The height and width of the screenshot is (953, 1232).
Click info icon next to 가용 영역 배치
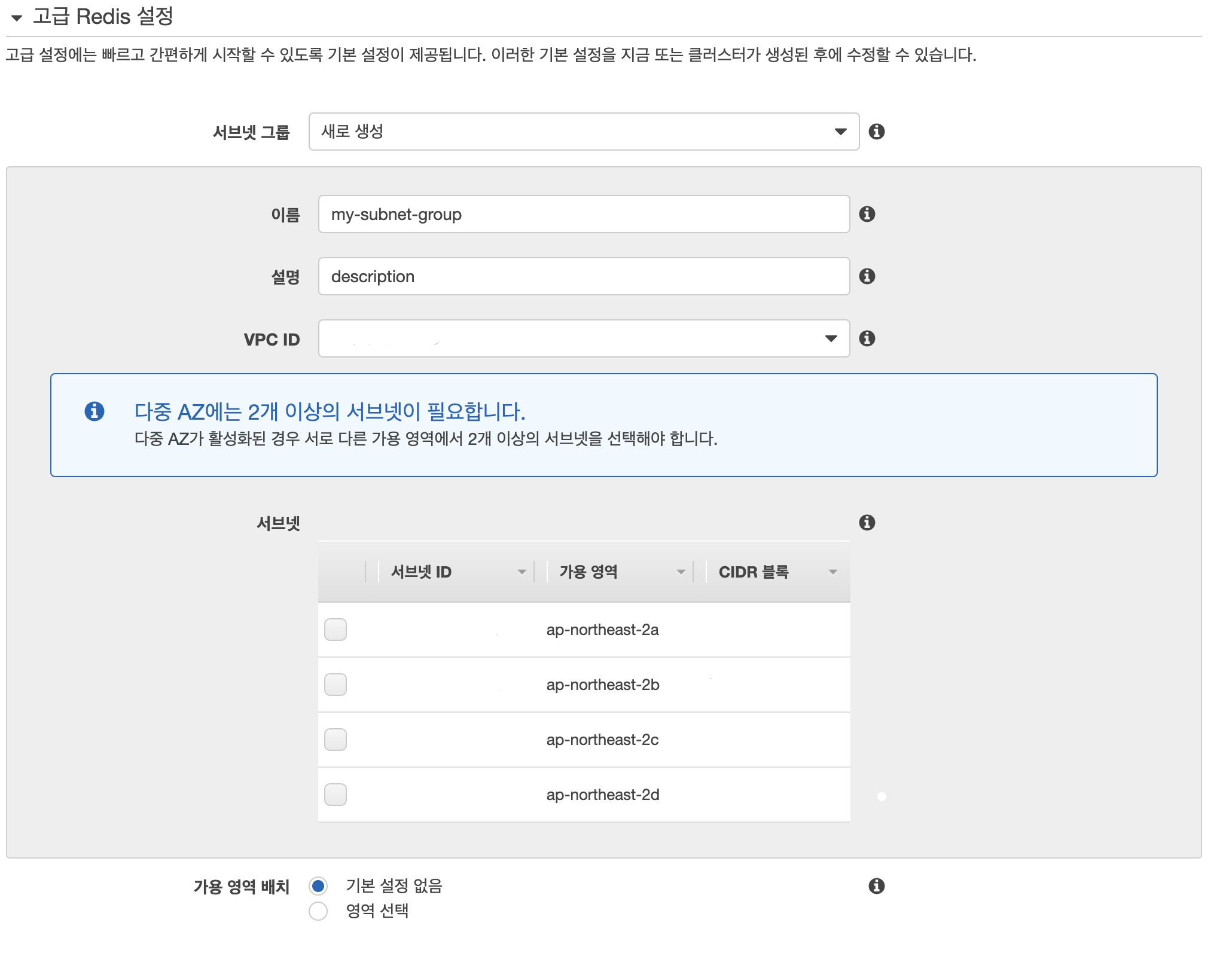tap(876, 886)
